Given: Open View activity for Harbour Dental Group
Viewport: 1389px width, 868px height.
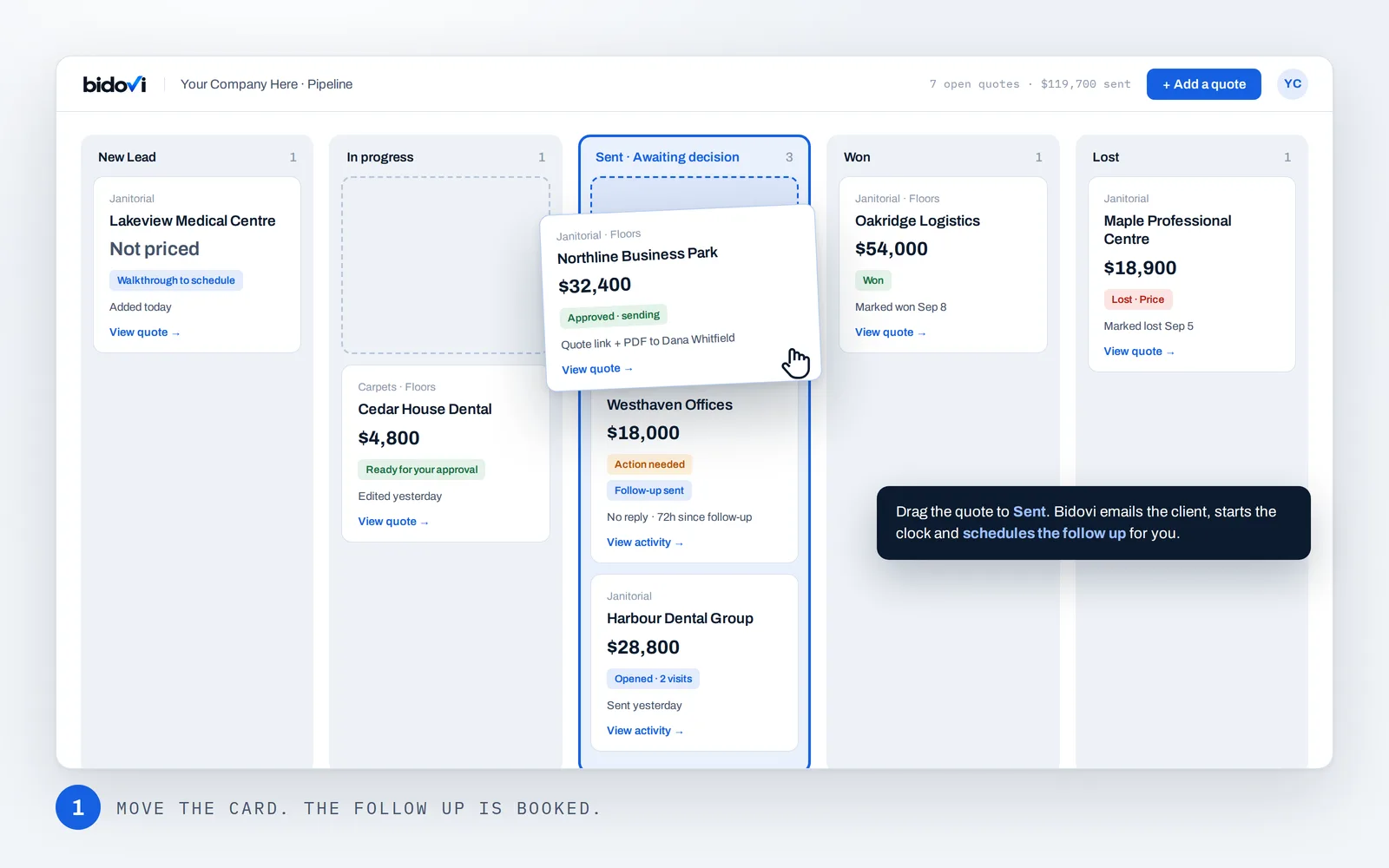Looking at the screenshot, I should click(645, 731).
